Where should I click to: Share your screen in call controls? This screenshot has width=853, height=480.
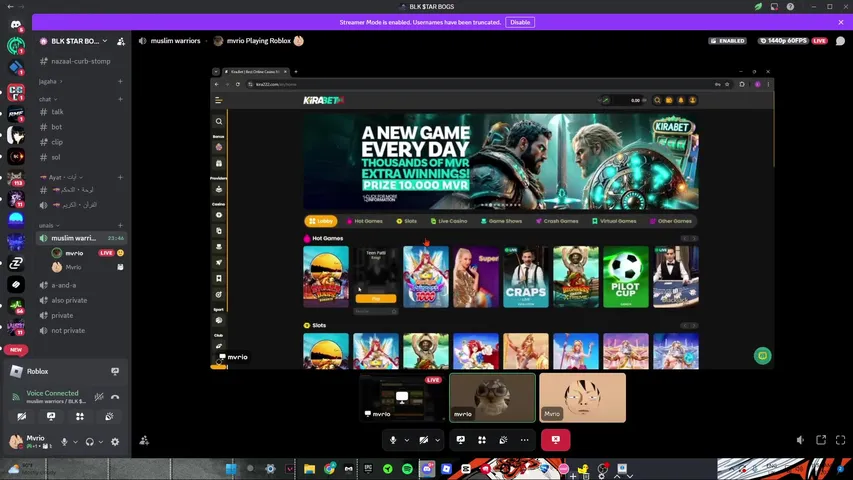[x=461, y=440]
